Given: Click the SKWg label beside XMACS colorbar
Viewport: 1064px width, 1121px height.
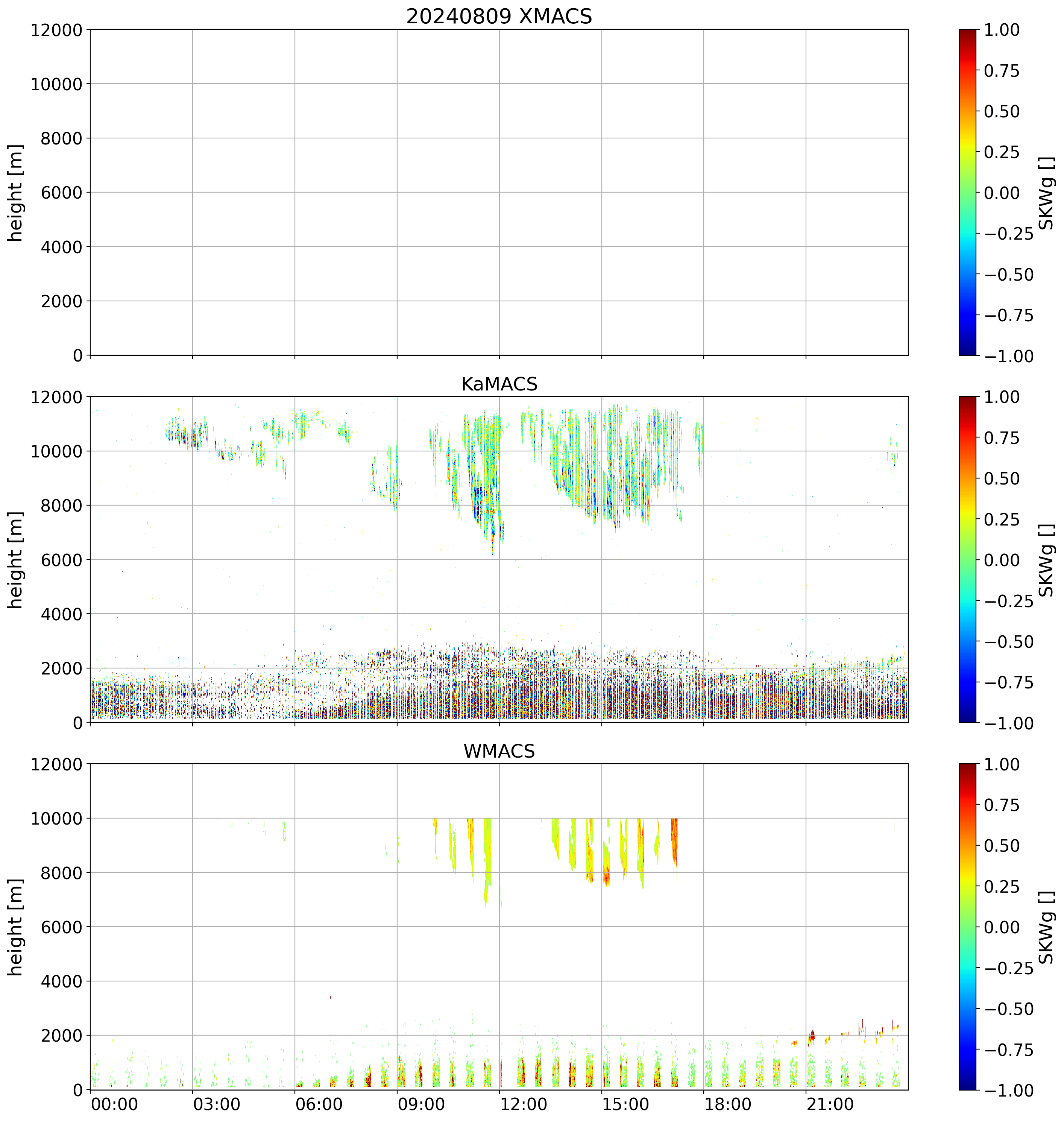Looking at the screenshot, I should [1046, 192].
